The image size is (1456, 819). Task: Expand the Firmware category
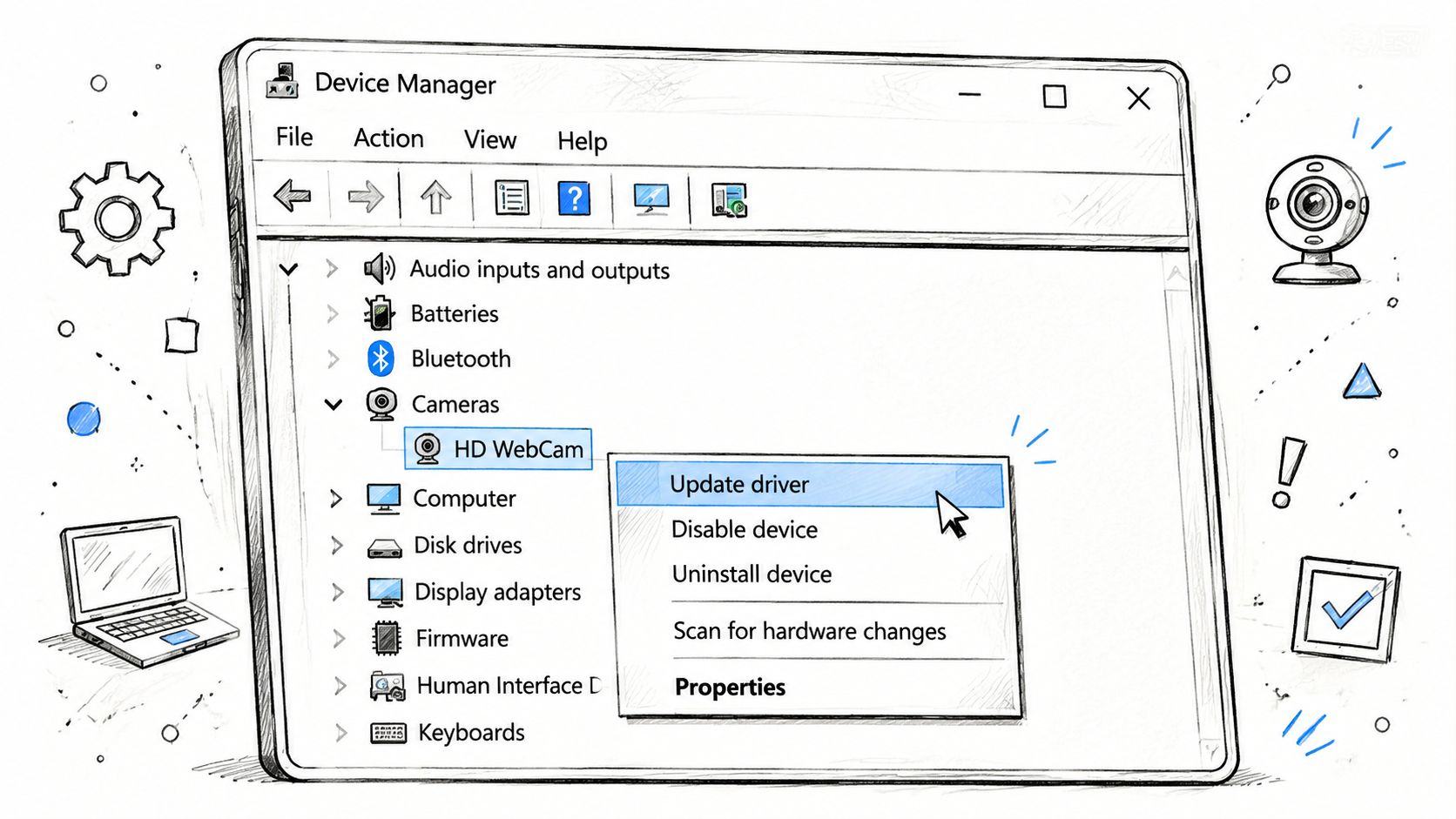pyautogui.click(x=339, y=639)
